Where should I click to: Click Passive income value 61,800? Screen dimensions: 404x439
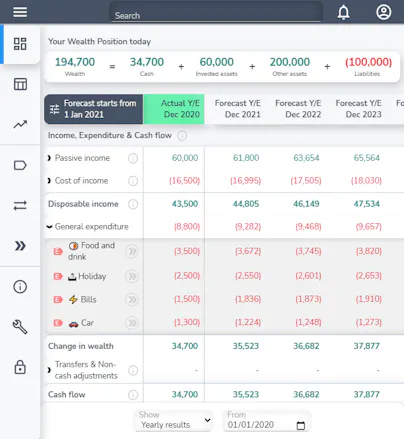[x=246, y=158]
